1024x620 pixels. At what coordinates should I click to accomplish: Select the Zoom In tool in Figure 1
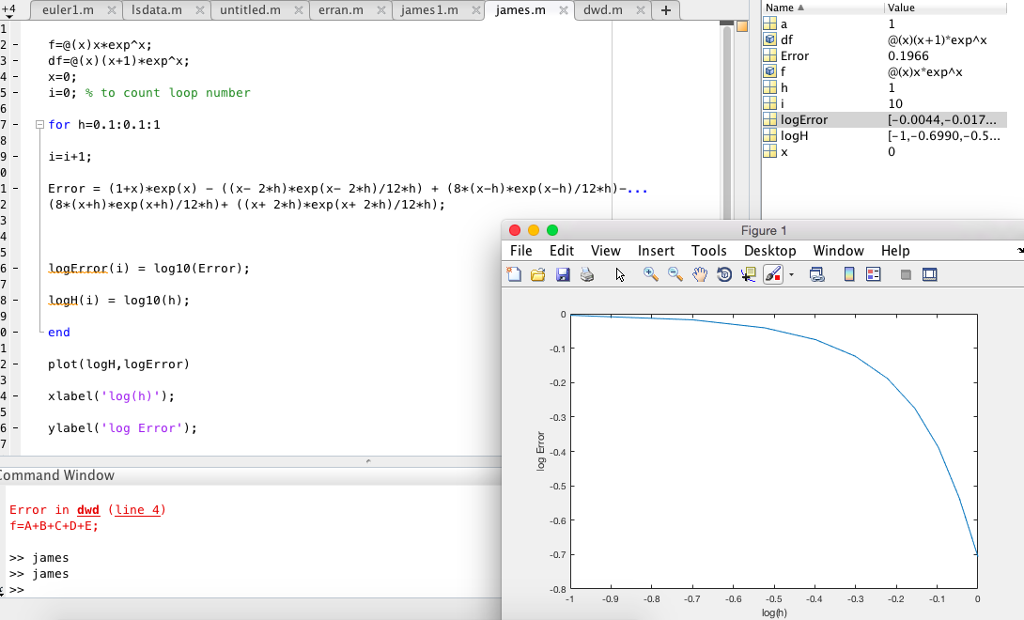(x=649, y=274)
